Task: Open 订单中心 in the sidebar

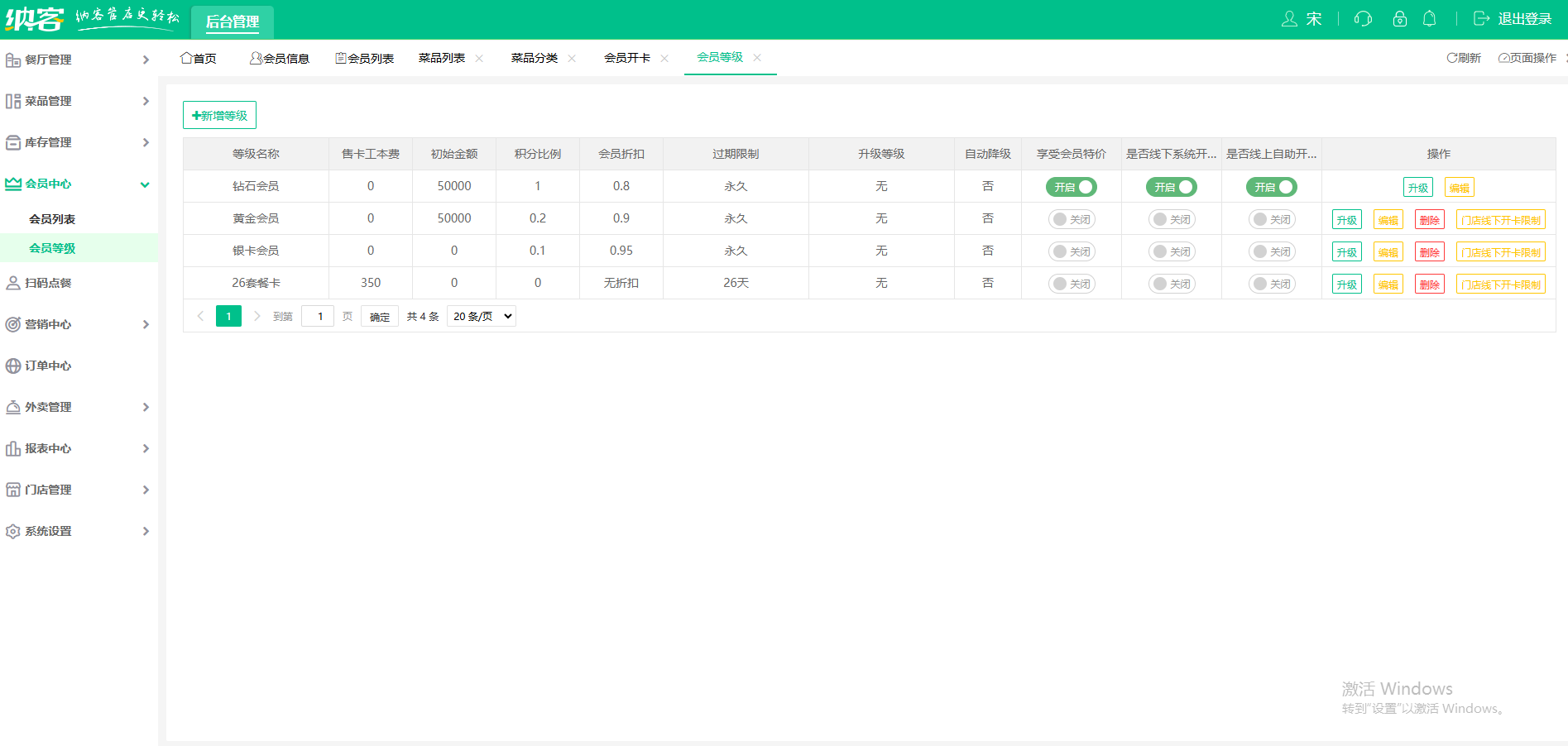Action: point(48,366)
